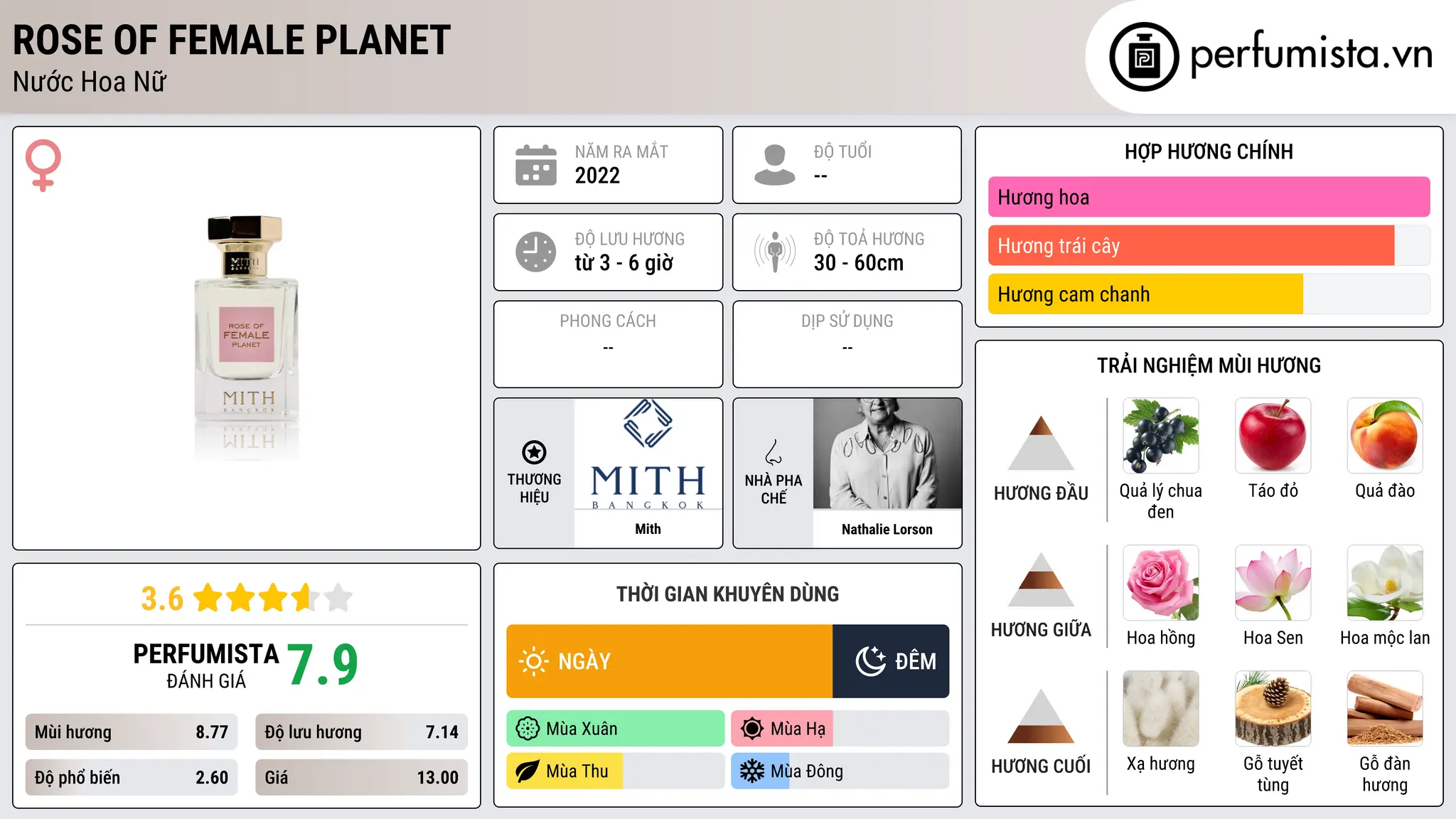The height and width of the screenshot is (819, 1456).
Task: Click the star badge icon above Thương hiệu
Action: click(x=535, y=452)
